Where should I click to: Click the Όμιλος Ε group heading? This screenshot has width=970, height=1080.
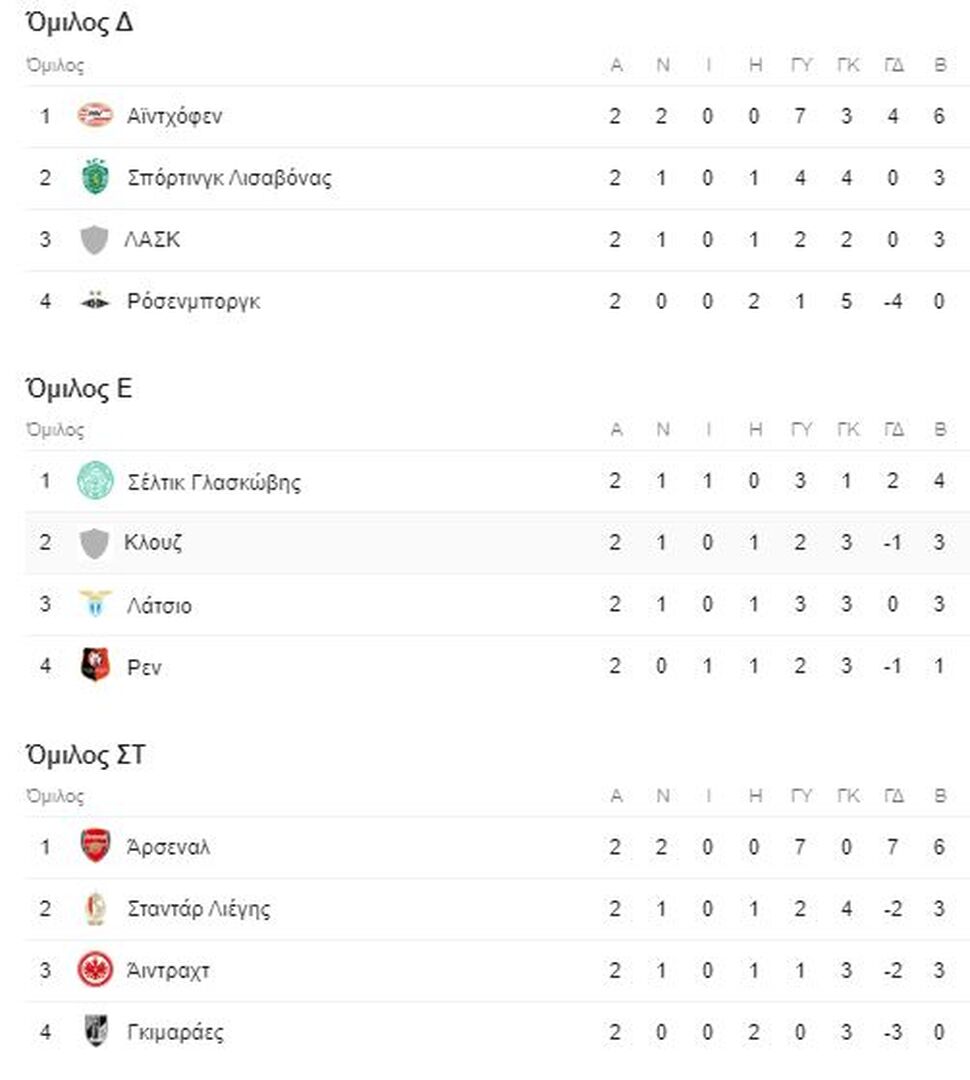pos(79,388)
